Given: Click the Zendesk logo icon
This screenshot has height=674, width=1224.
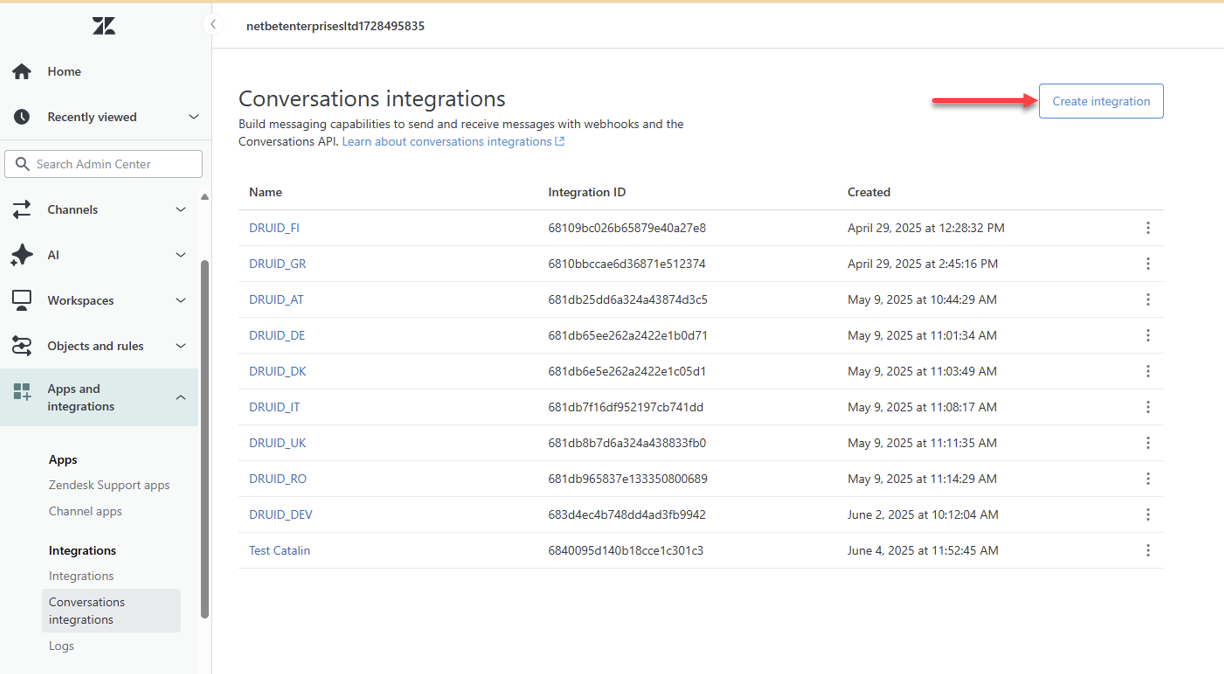Looking at the screenshot, I should [104, 26].
